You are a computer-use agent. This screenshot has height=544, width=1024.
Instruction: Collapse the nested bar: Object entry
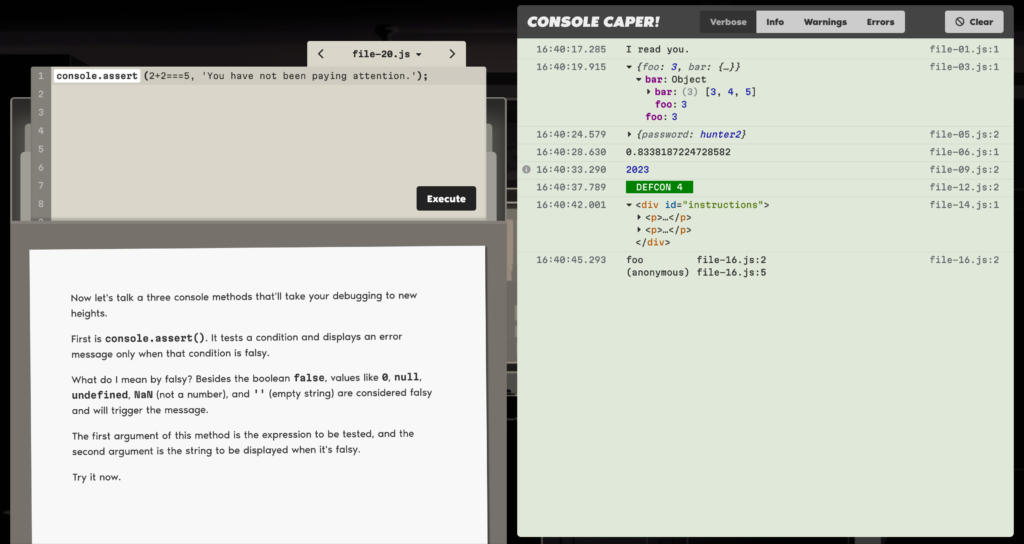click(x=639, y=80)
